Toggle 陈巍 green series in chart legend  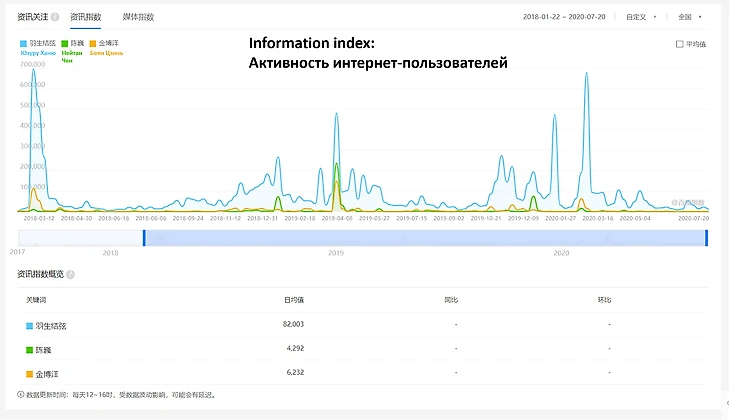(73, 43)
